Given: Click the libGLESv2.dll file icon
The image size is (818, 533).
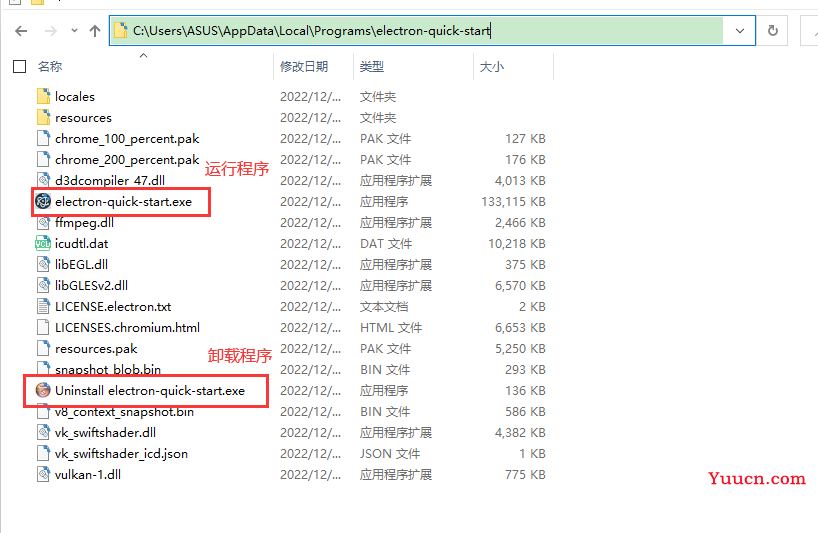Looking at the screenshot, I should [x=44, y=285].
